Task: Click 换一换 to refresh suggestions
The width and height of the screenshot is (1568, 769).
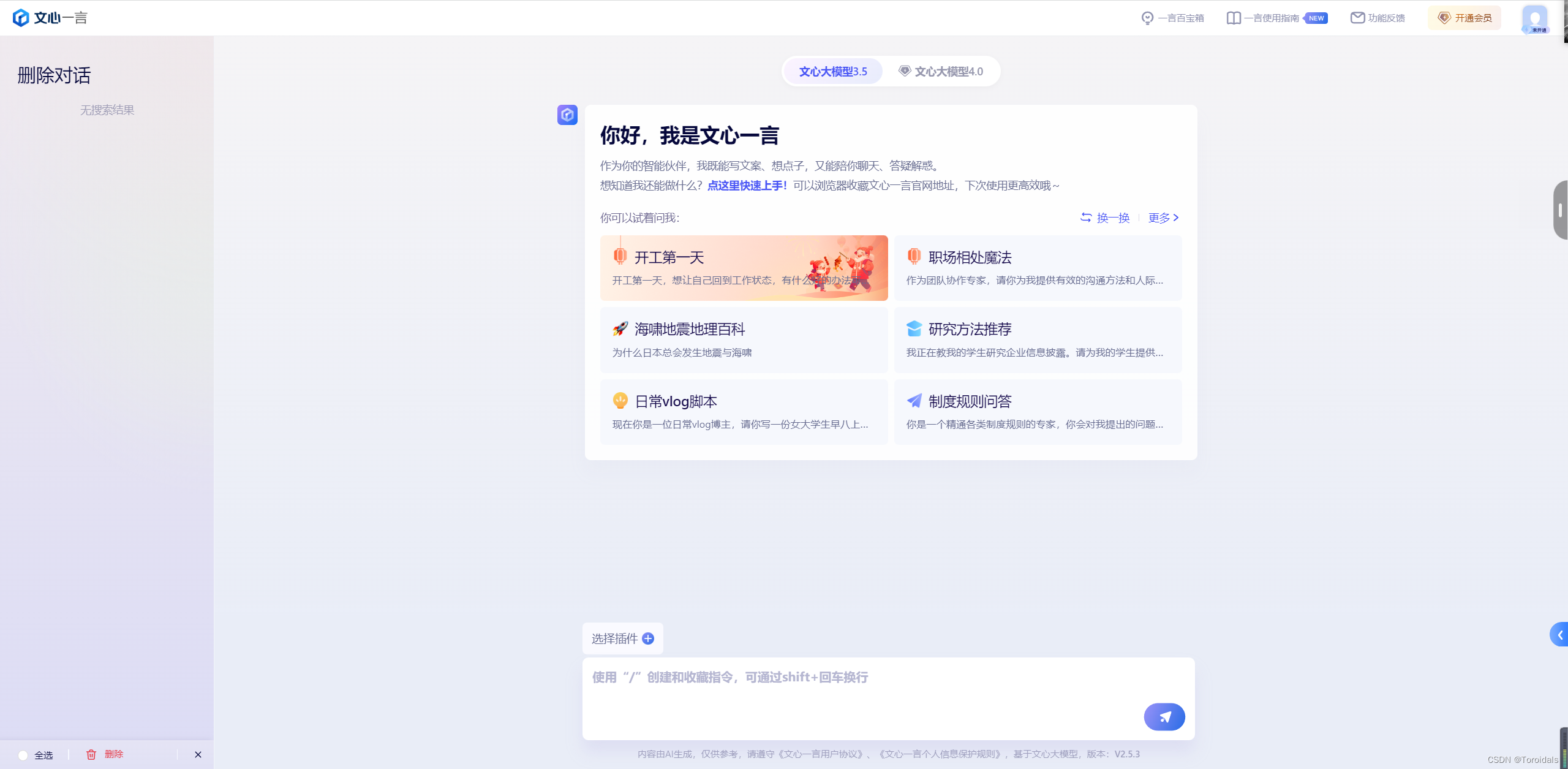Action: [1105, 218]
